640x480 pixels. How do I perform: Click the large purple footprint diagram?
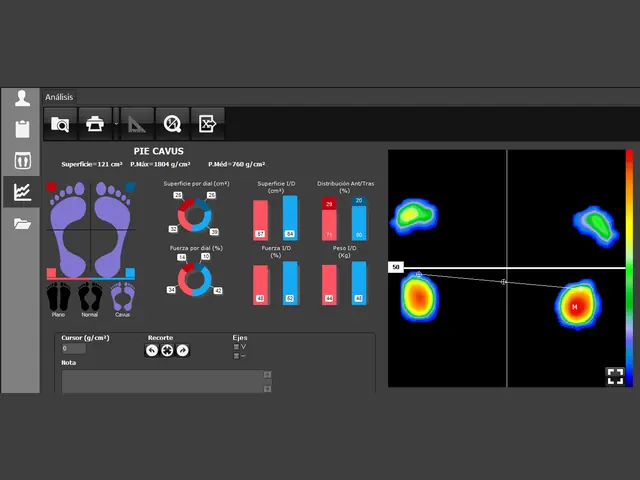coord(90,229)
